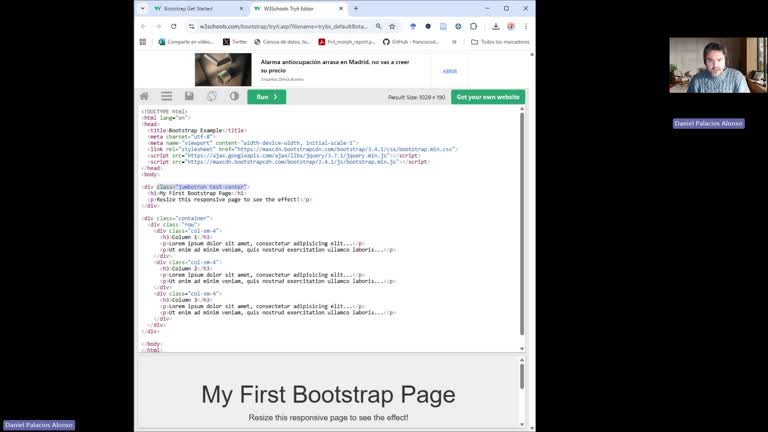Close the Bootstrap Get Started tab
768x432 pixels.
241,9
